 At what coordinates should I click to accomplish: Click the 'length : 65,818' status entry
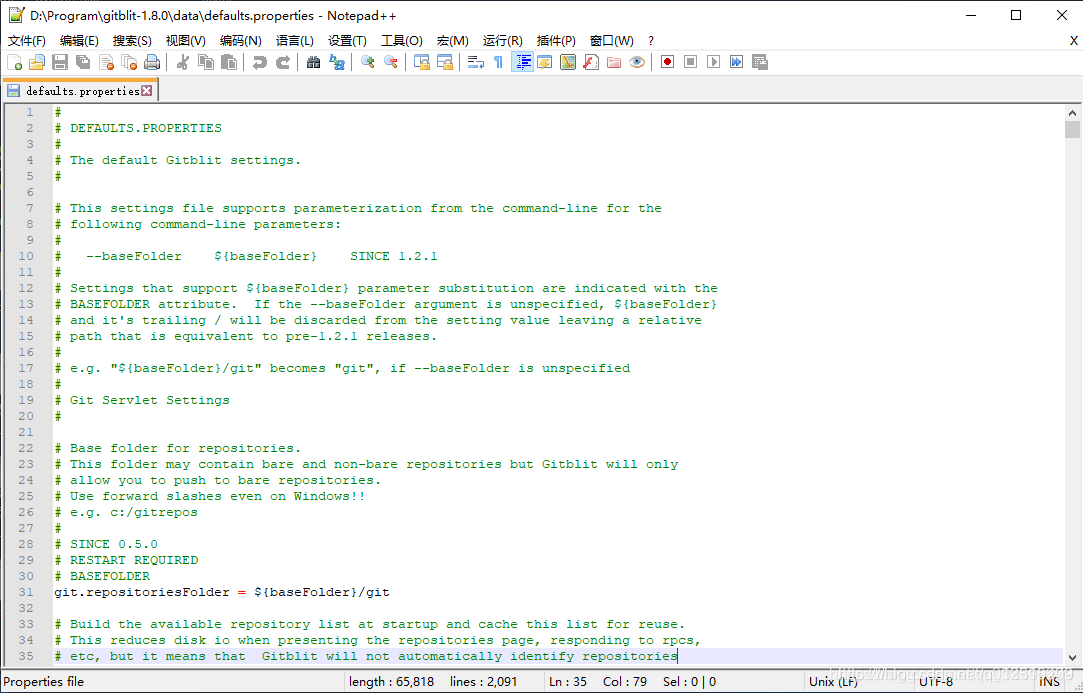coord(391,682)
